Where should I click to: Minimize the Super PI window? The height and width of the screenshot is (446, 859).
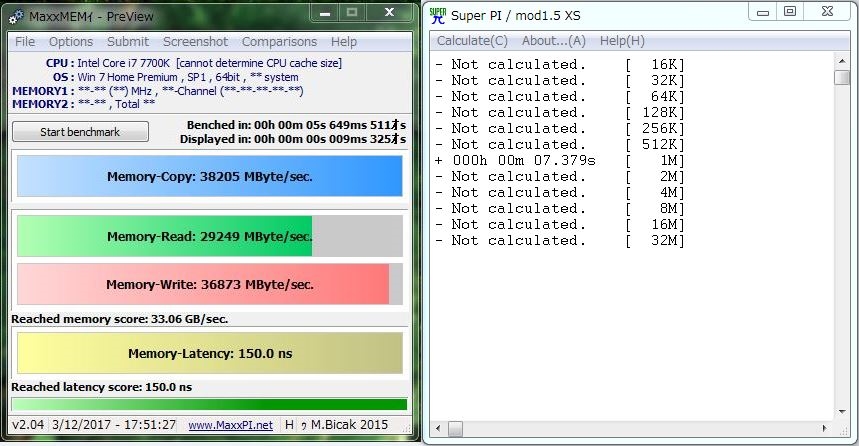[763, 12]
